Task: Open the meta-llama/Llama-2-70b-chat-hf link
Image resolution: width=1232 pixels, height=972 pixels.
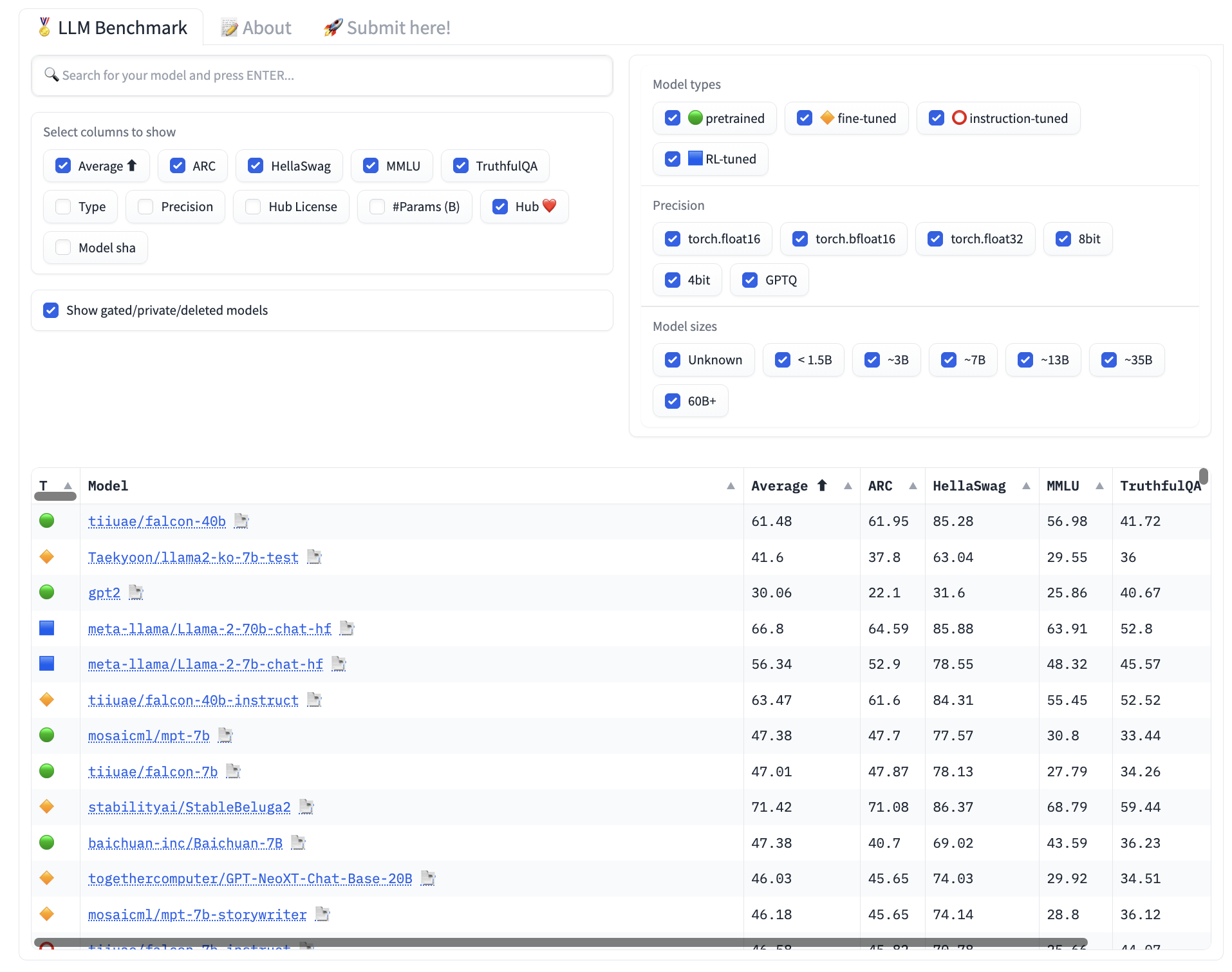Action: click(x=210, y=629)
